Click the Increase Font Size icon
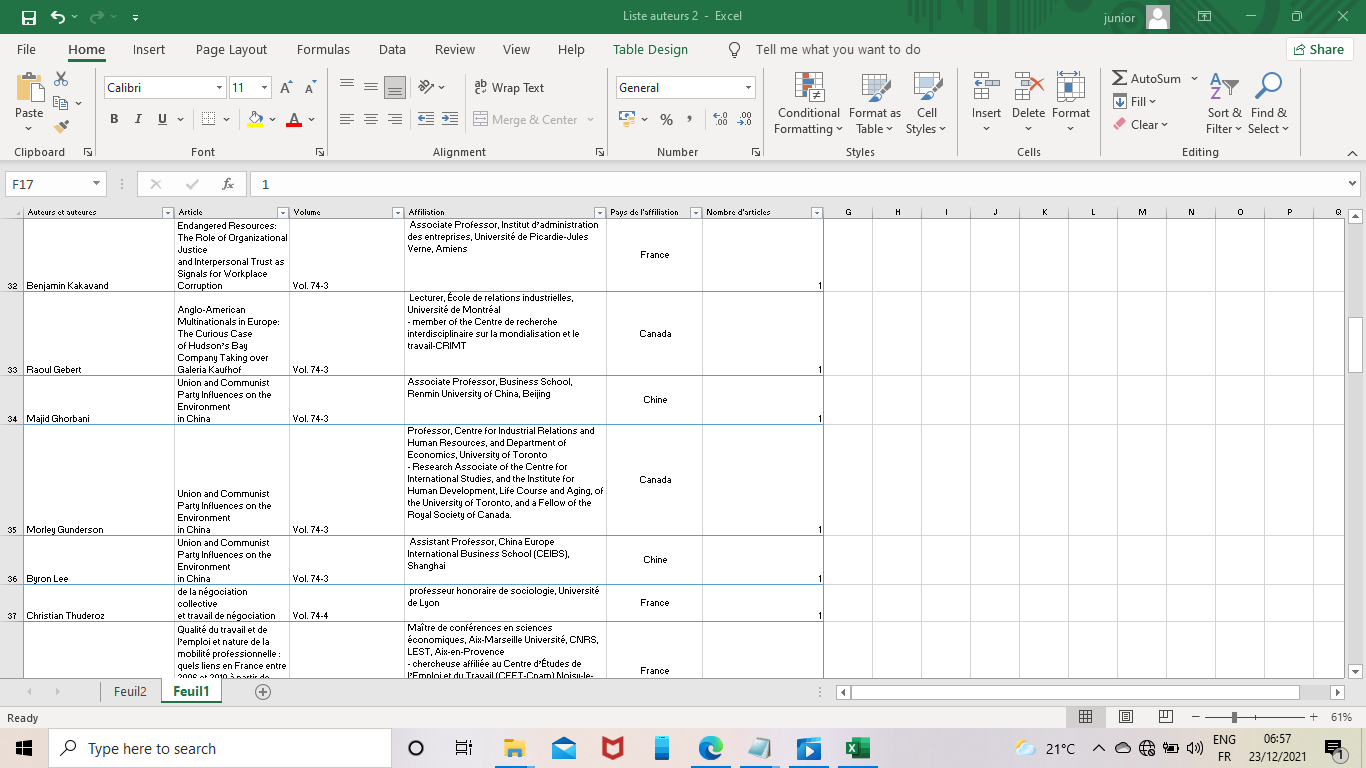1366x768 pixels. coord(287,88)
